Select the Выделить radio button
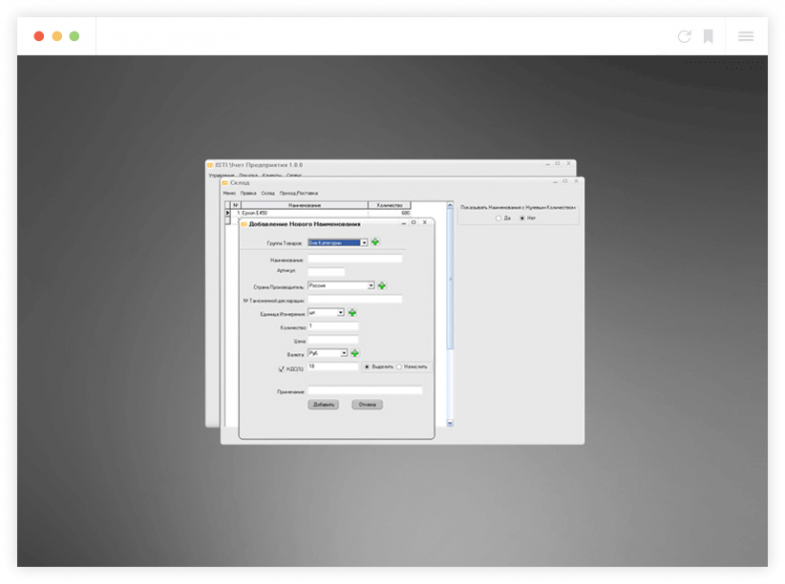Image resolution: width=785 pixels, height=584 pixels. pyautogui.click(x=367, y=367)
